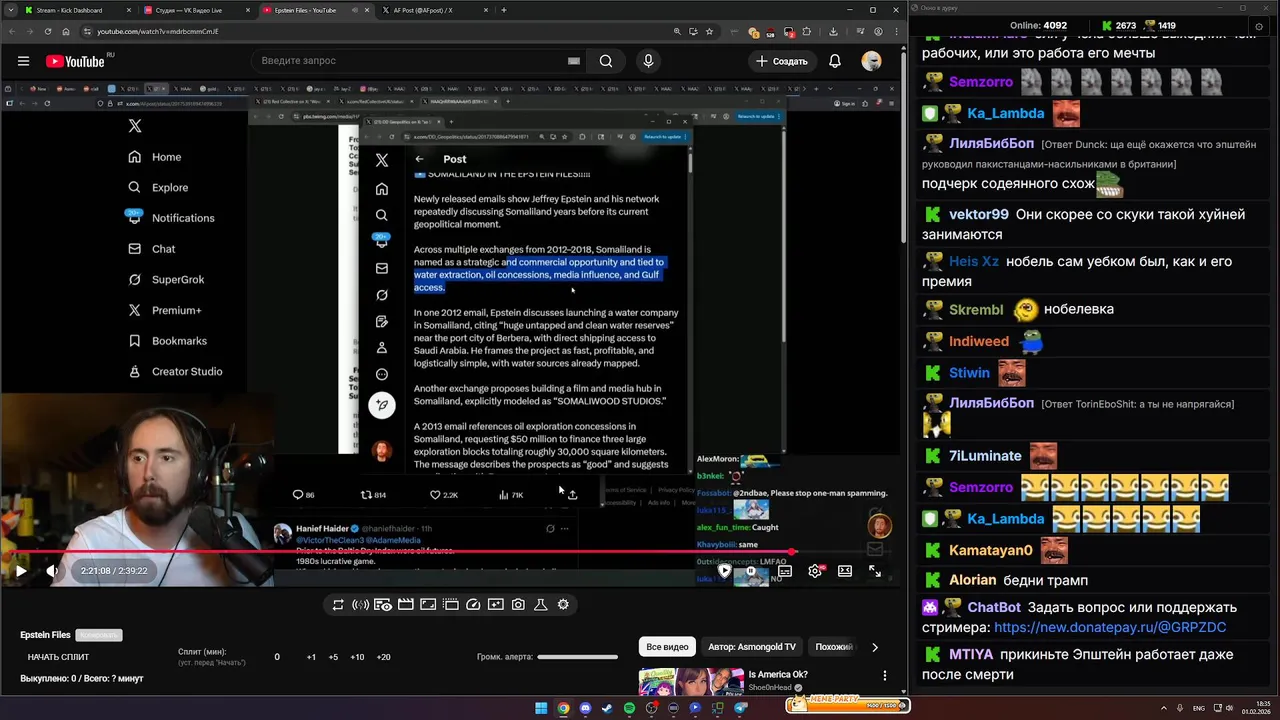Click the flask icon below video
The width and height of the screenshot is (1280, 720).
[541, 605]
